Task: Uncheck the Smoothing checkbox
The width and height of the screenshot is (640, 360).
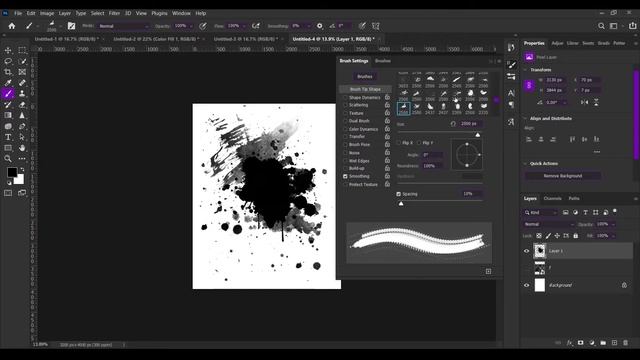Action: point(345,176)
